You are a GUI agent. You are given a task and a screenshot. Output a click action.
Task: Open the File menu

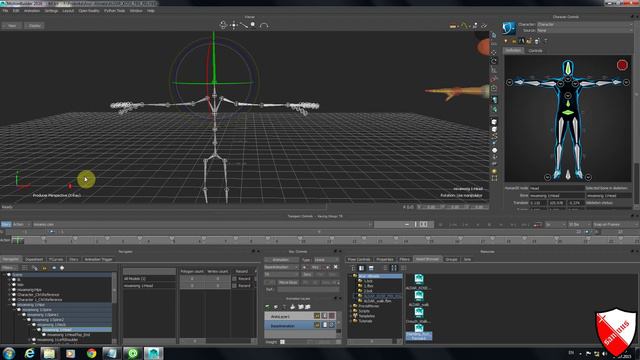tap(5, 11)
